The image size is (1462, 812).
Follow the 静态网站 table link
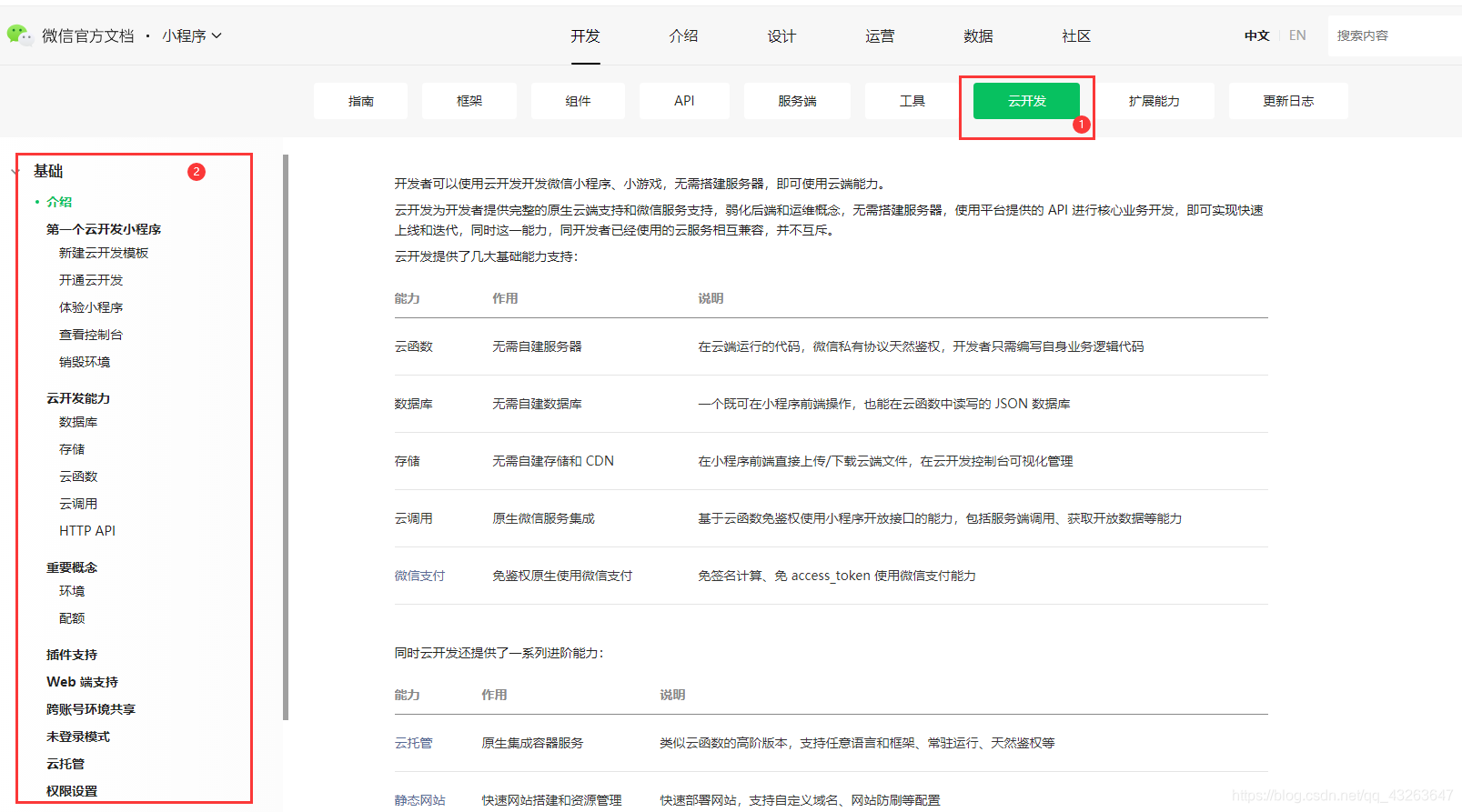419,800
